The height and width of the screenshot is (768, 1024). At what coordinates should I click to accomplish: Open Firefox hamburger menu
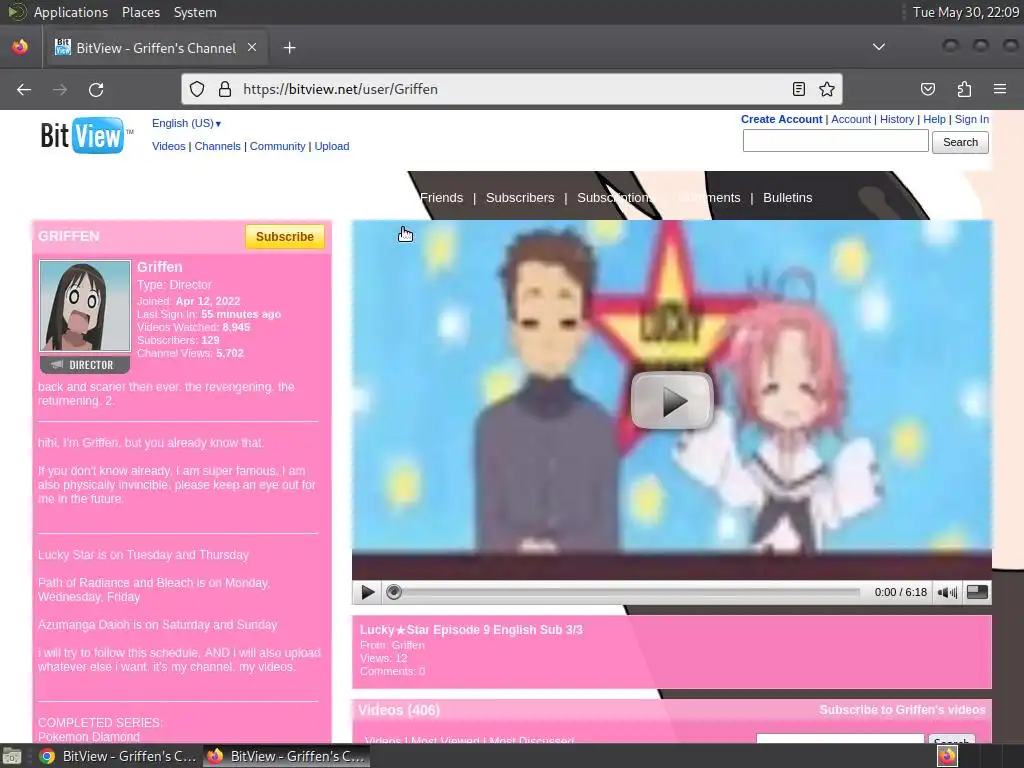click(1000, 89)
